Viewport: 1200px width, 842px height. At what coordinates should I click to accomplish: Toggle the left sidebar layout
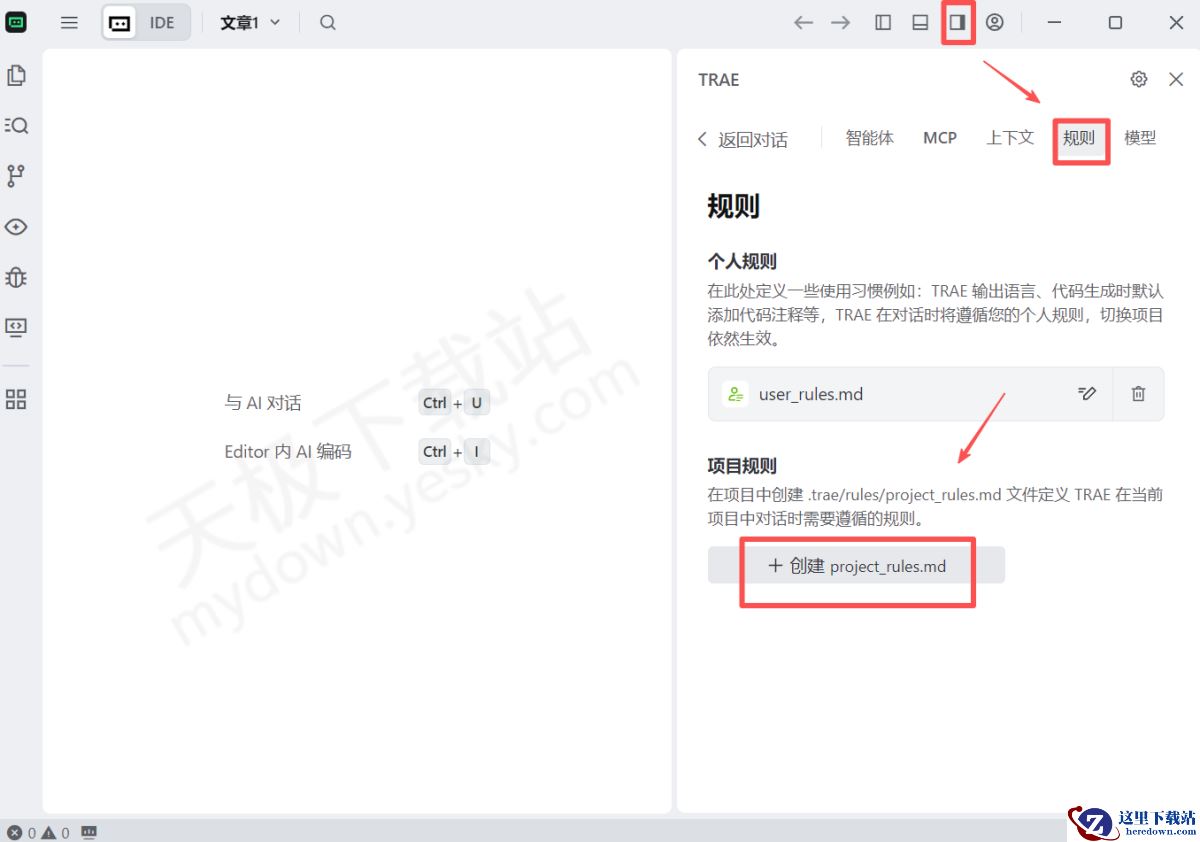pos(883,22)
